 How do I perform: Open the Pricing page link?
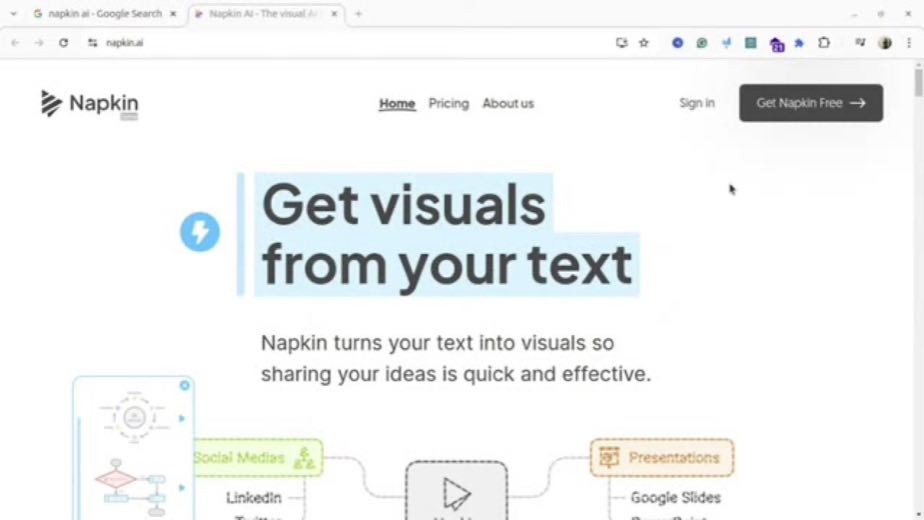coord(448,103)
